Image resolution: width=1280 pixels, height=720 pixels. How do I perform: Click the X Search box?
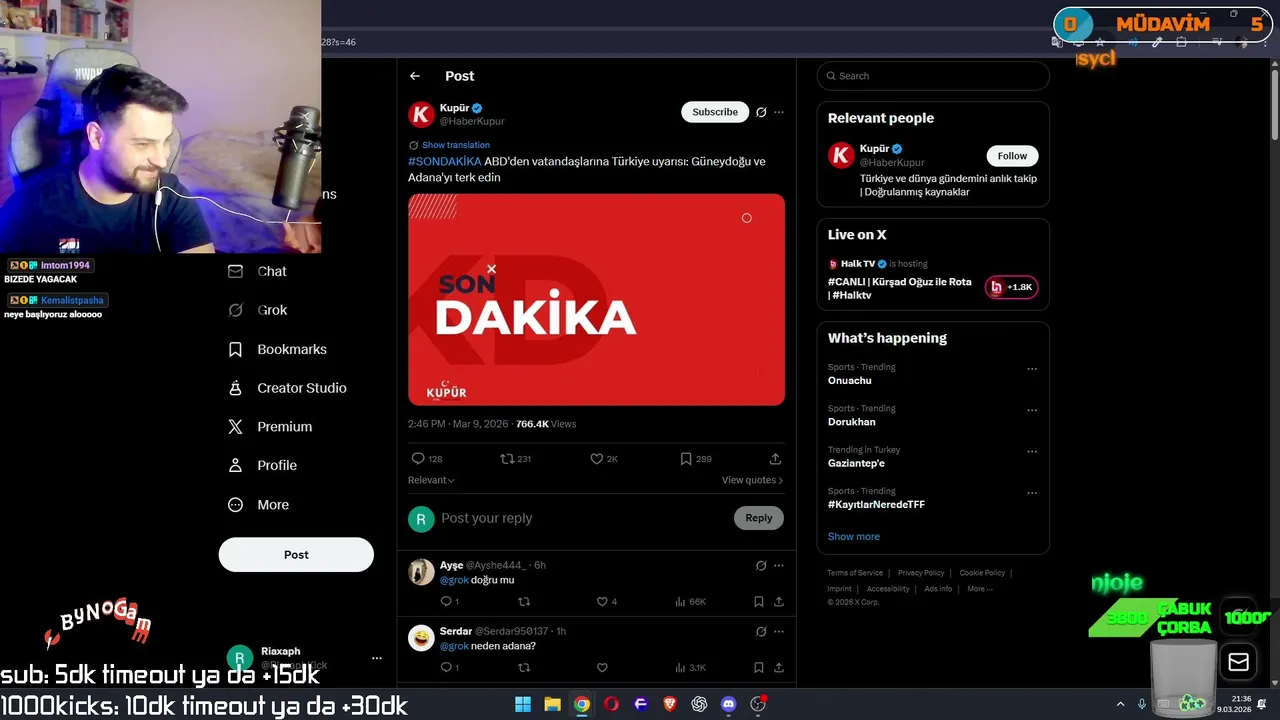pos(933,76)
